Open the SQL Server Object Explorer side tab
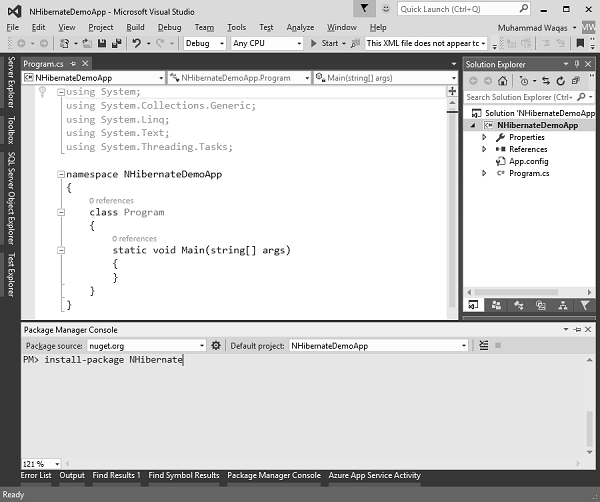Viewport: 600px width, 502px height. 11,198
